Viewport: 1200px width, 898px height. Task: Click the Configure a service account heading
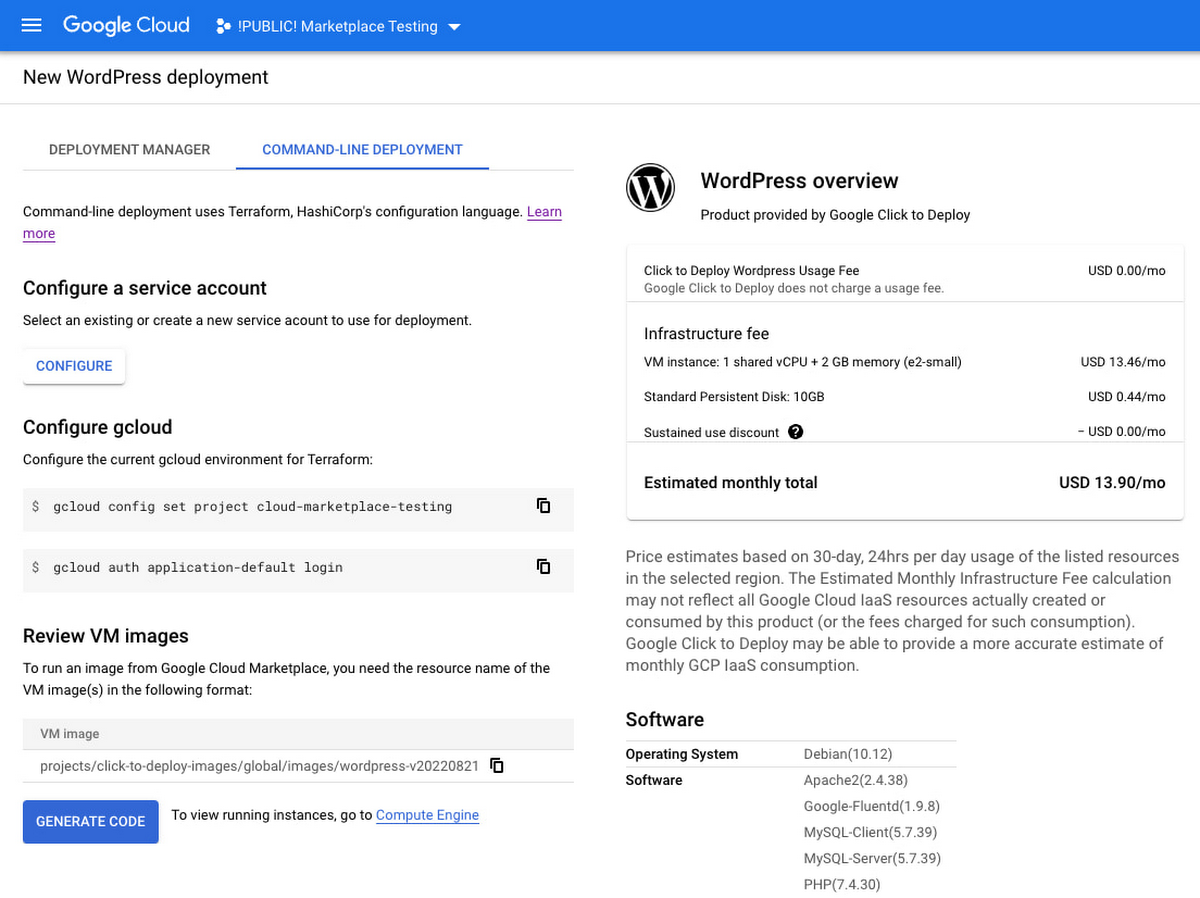pos(145,288)
